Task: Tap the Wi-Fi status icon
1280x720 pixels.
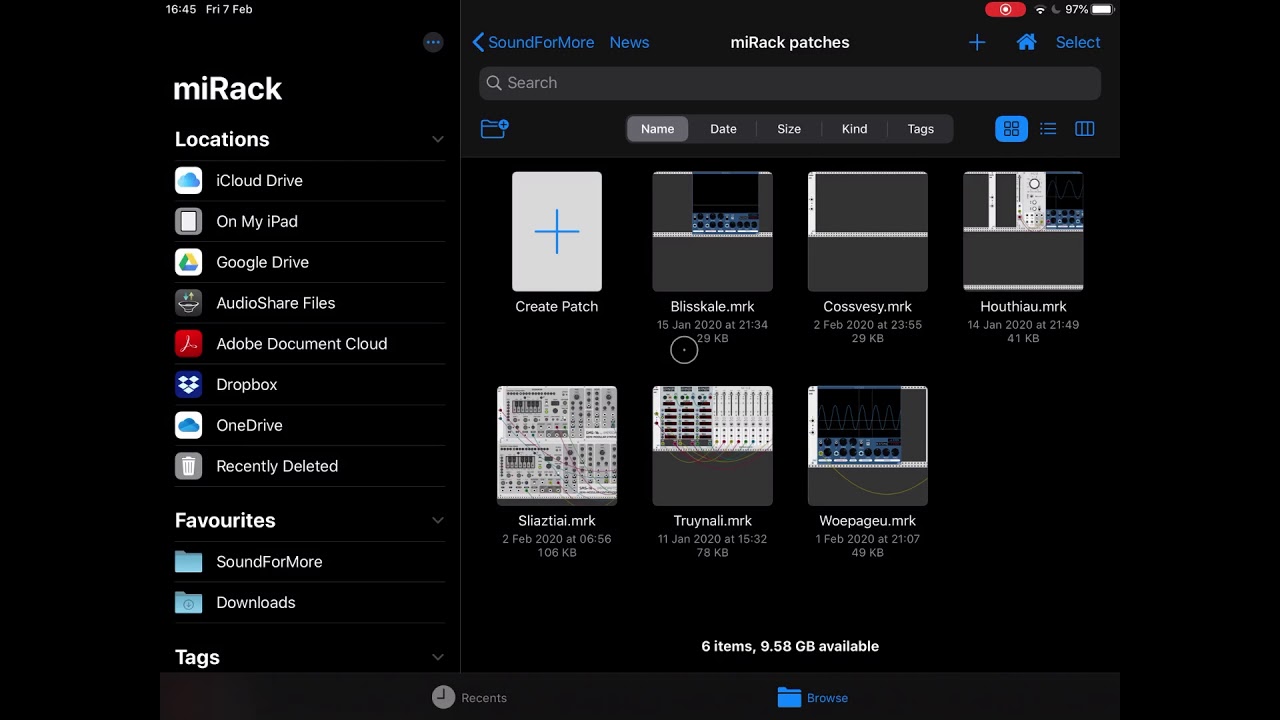Action: coord(1040,10)
